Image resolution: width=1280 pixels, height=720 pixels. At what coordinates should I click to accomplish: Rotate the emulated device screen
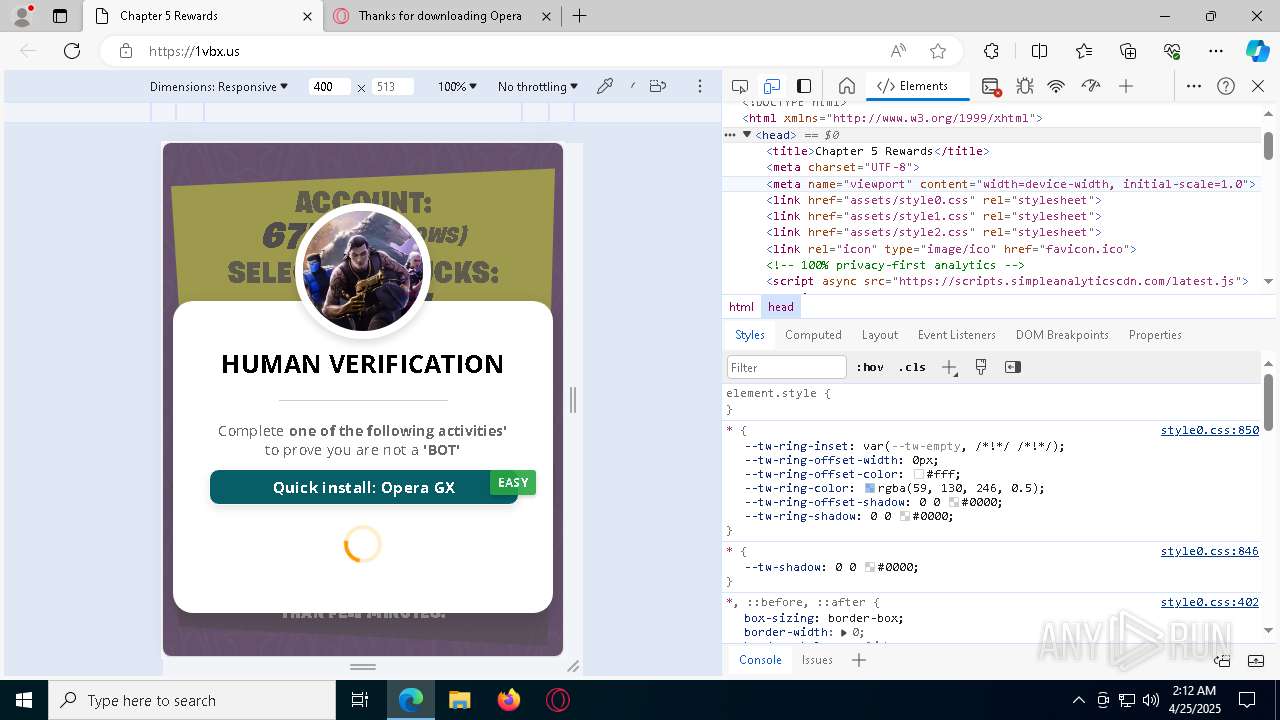(657, 86)
